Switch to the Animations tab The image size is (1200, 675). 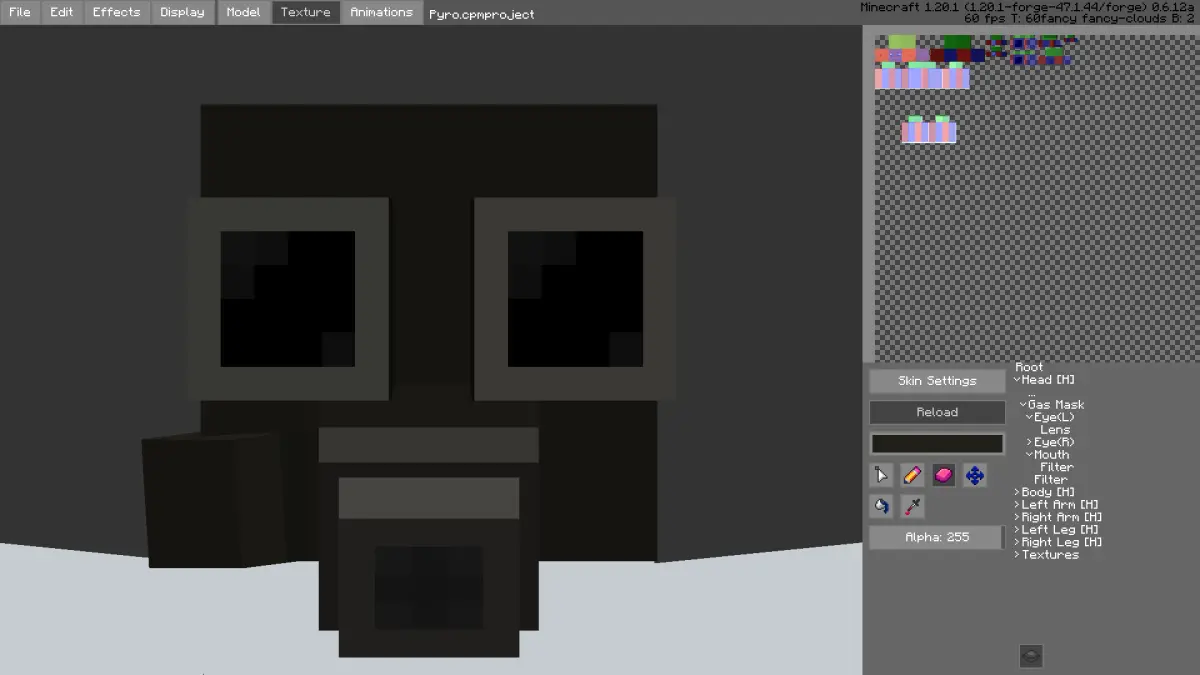pos(381,12)
